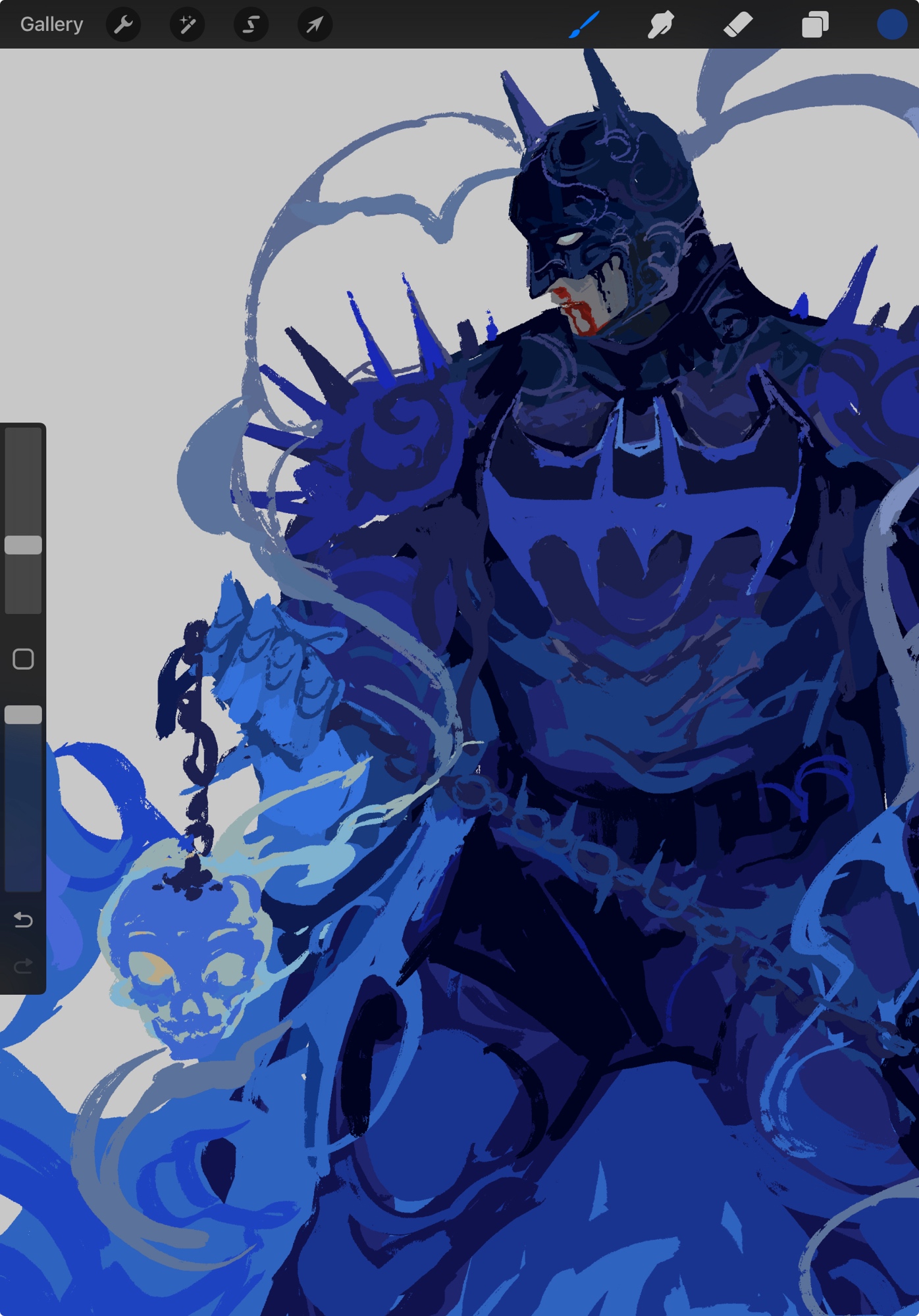Screen dimensions: 919x1316
Task: Tap Batman's white eye on canvas
Action: [x=567, y=238]
